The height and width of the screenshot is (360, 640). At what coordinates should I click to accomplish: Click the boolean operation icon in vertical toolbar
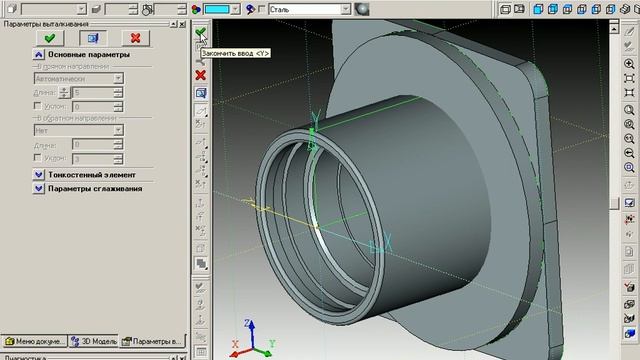point(200,263)
